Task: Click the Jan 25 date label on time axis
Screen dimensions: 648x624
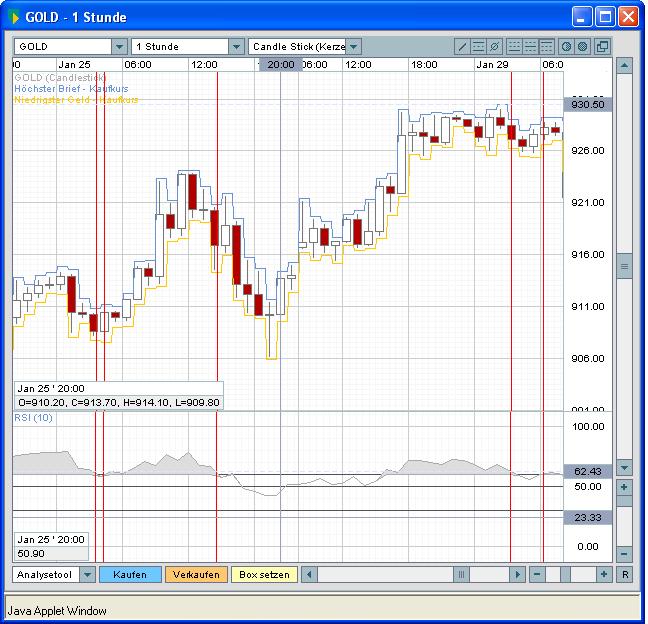Action: (x=74, y=65)
